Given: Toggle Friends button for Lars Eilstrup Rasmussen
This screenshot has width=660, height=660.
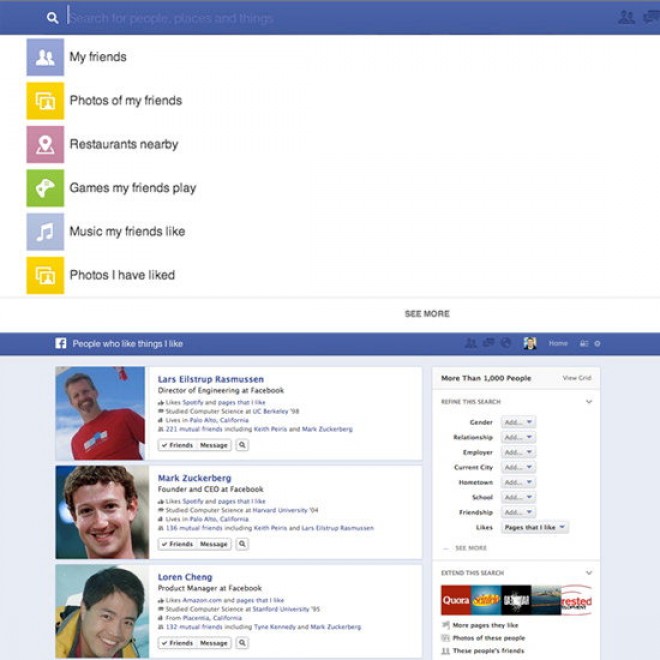Looking at the screenshot, I should [x=177, y=445].
